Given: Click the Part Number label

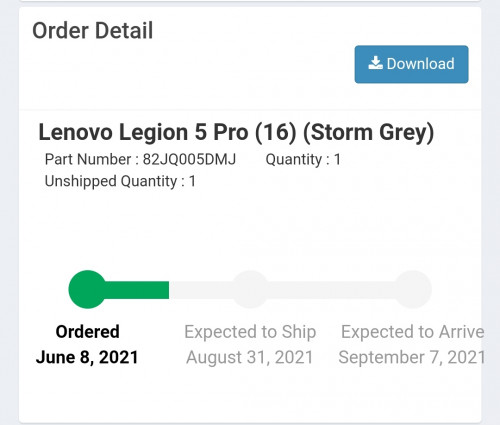Looking at the screenshot, I should tap(88, 159).
